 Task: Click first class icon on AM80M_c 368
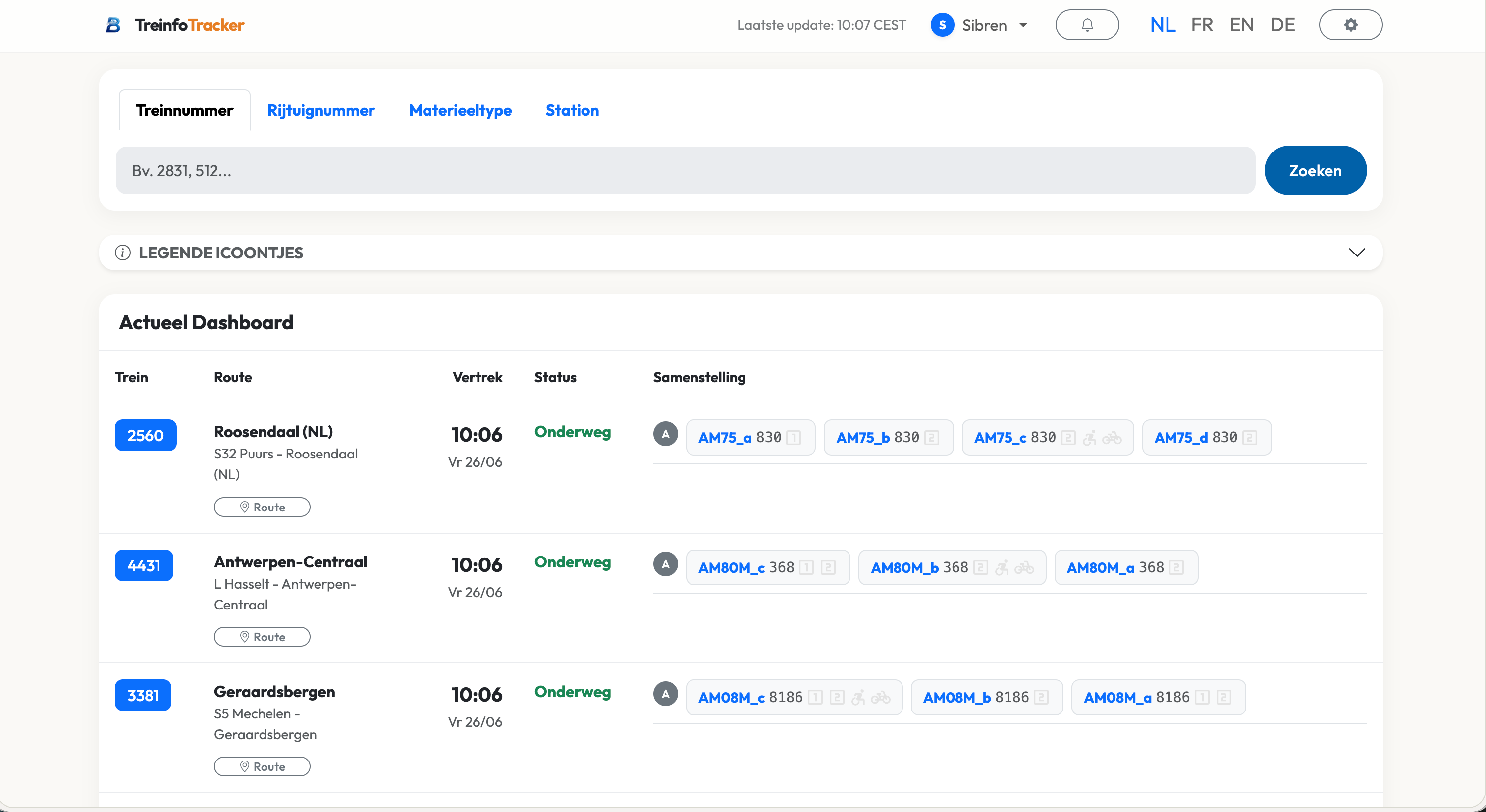pos(806,568)
